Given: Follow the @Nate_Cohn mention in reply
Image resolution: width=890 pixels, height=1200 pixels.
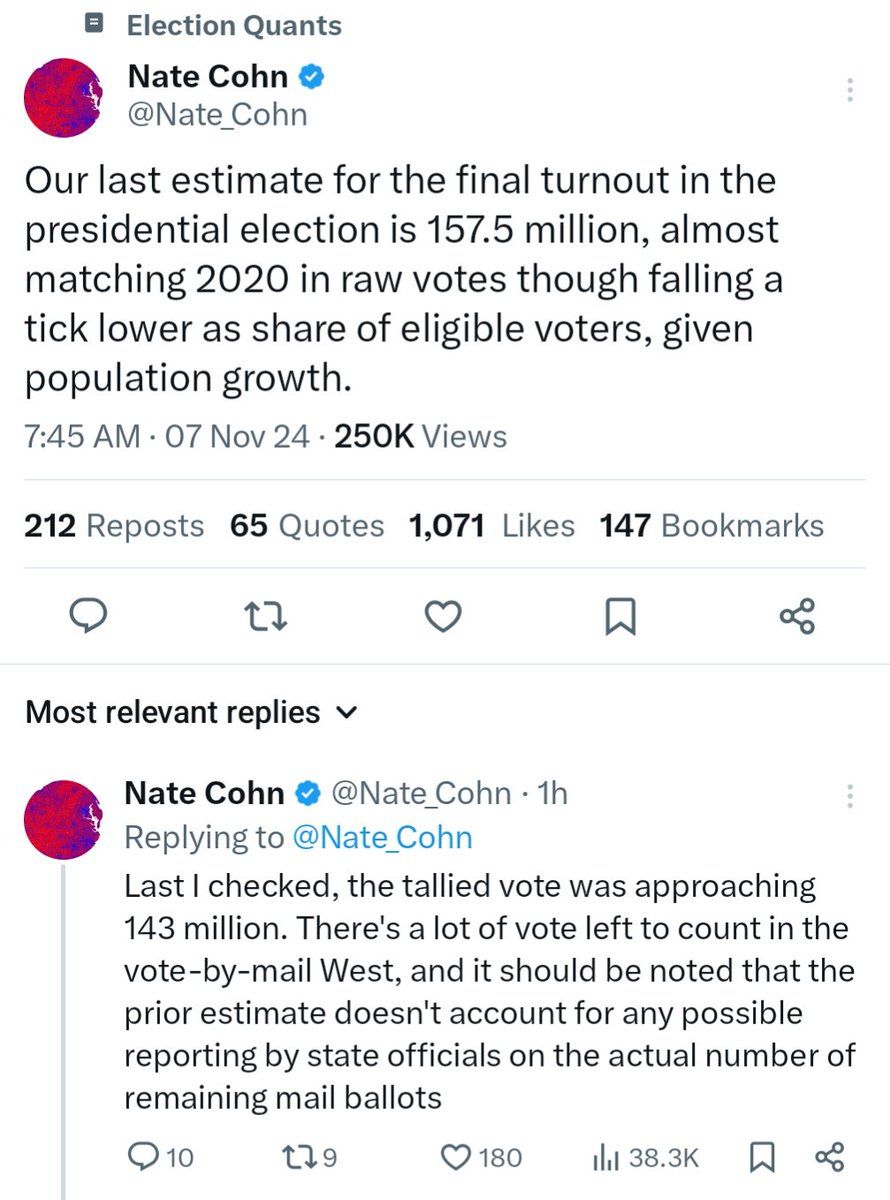Looking at the screenshot, I should tap(381, 837).
